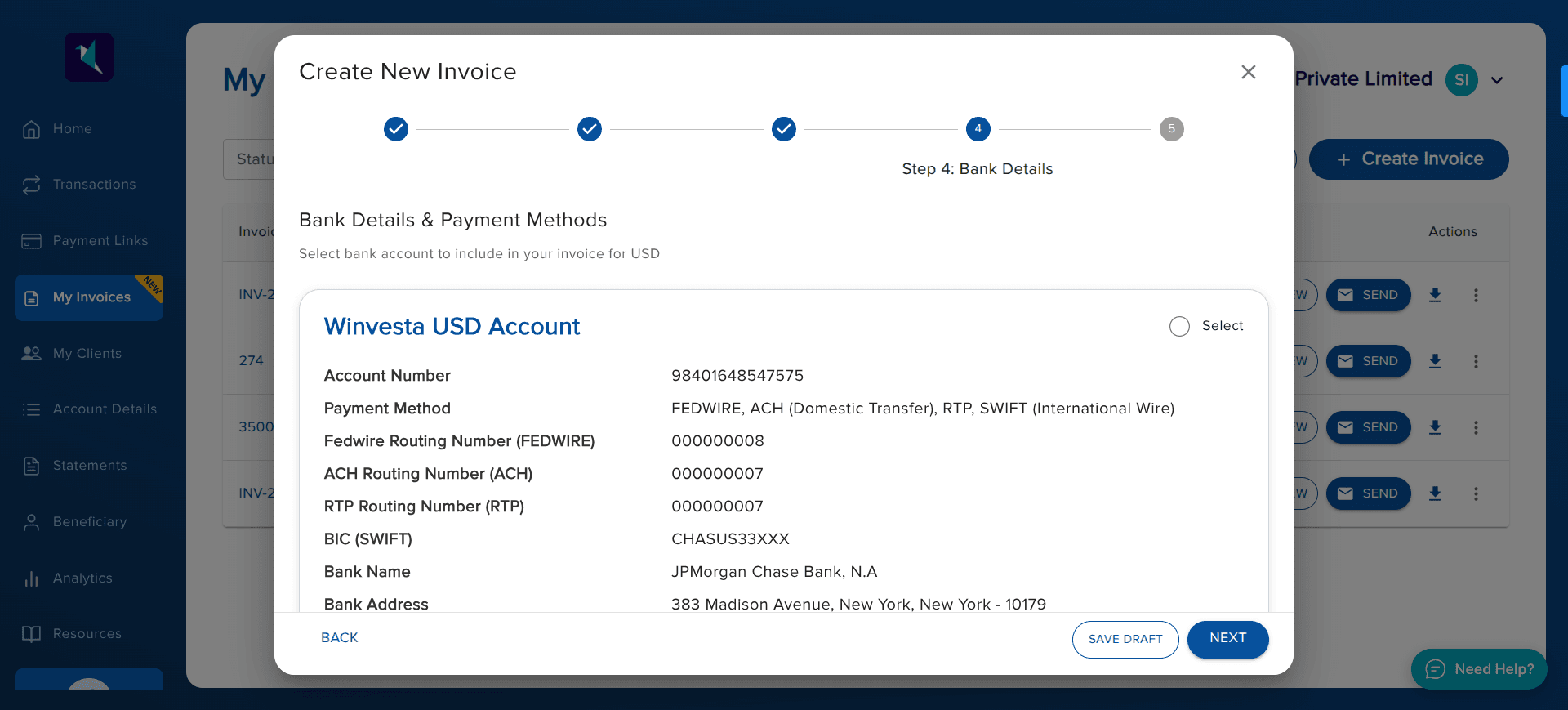
Task: Click the My Clients people icon
Action: tap(31, 354)
